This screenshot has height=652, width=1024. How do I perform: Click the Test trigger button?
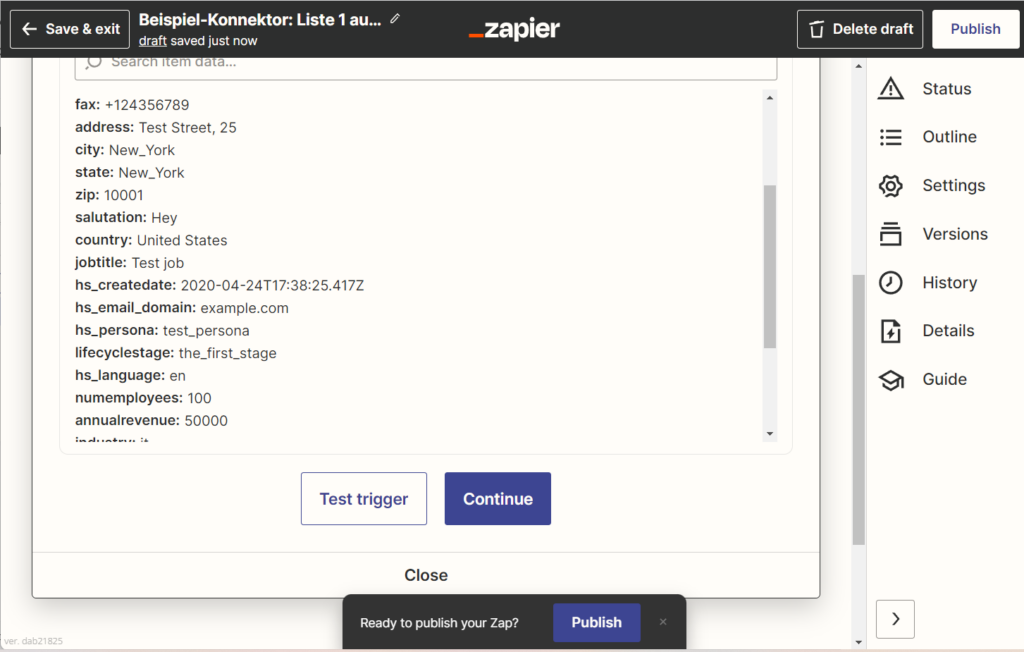(x=364, y=498)
